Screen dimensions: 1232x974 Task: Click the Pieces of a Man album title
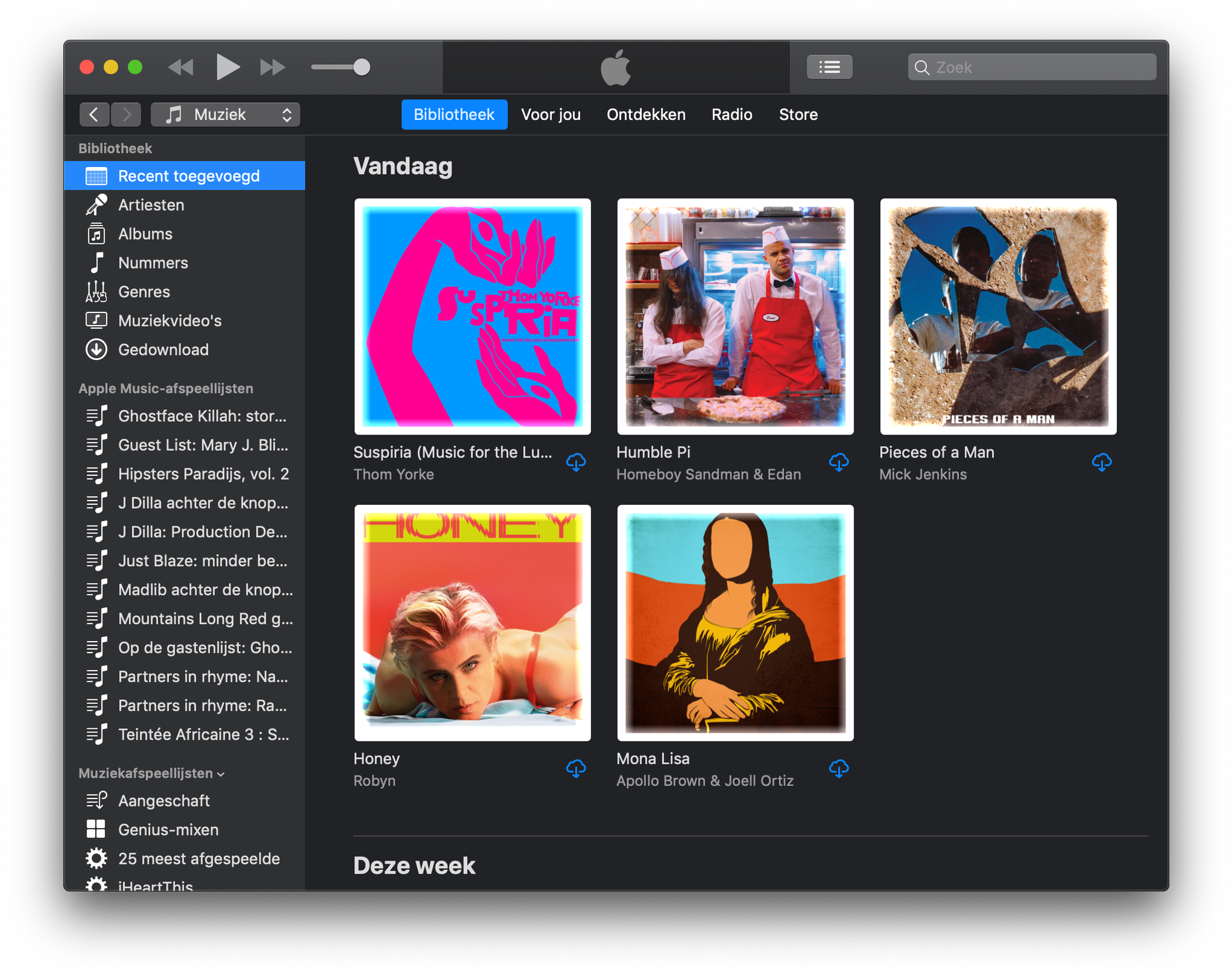(937, 452)
